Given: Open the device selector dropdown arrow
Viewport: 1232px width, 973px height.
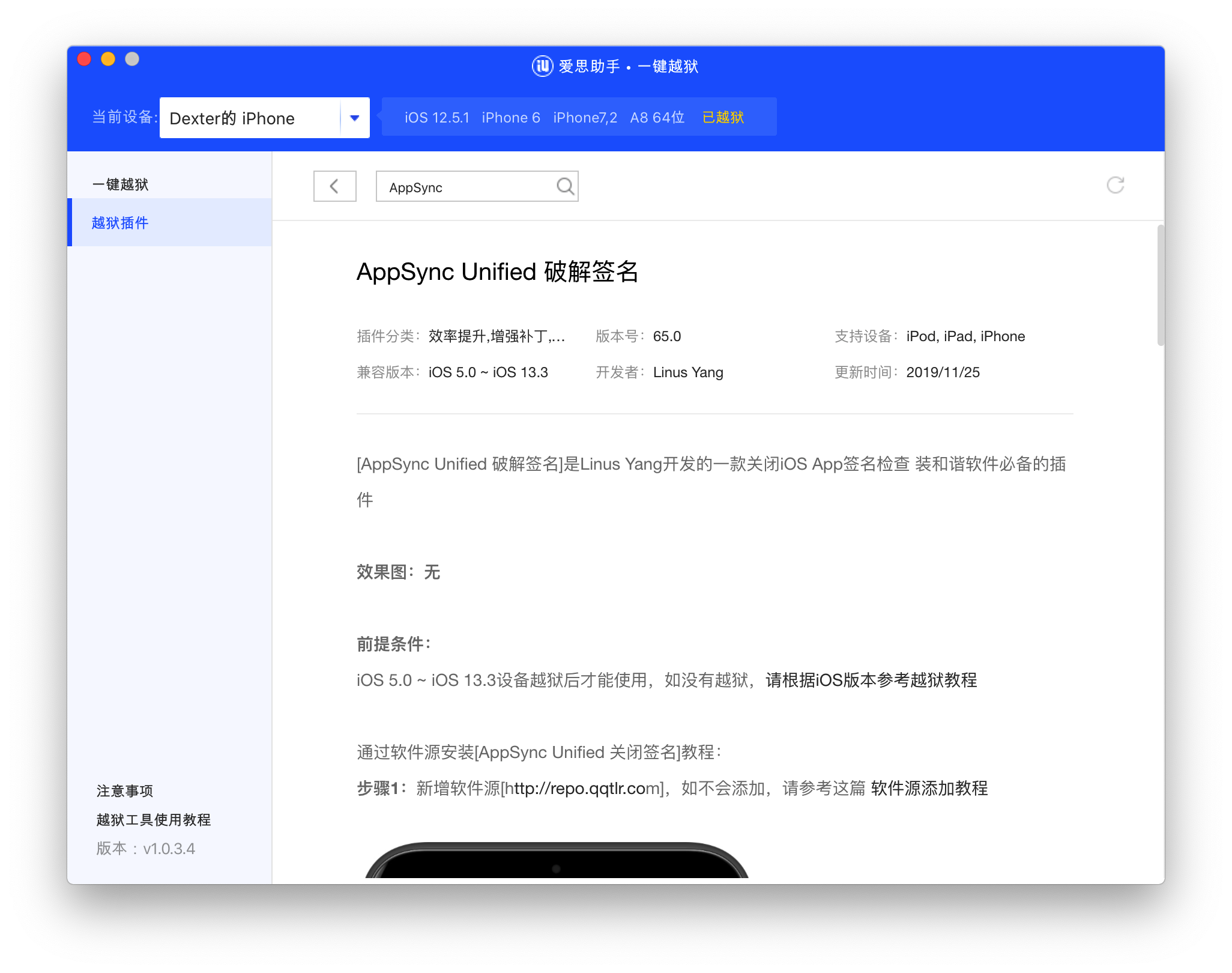Looking at the screenshot, I should 354,118.
